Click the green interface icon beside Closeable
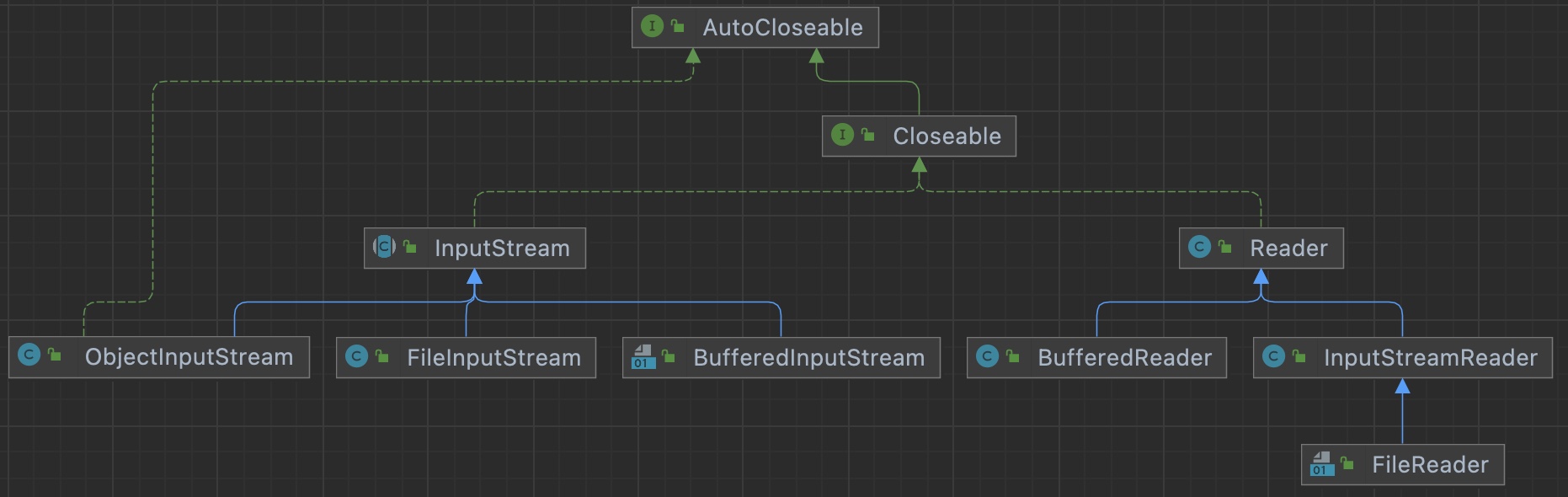1568x497 pixels. 842,135
